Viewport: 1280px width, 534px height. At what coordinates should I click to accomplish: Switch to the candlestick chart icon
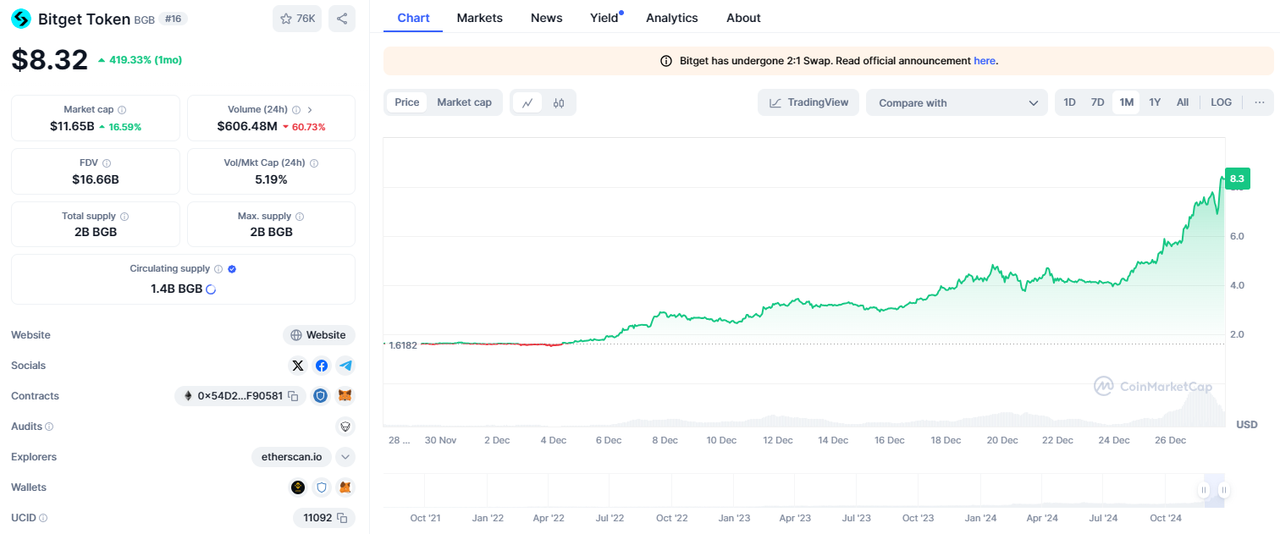(x=559, y=102)
